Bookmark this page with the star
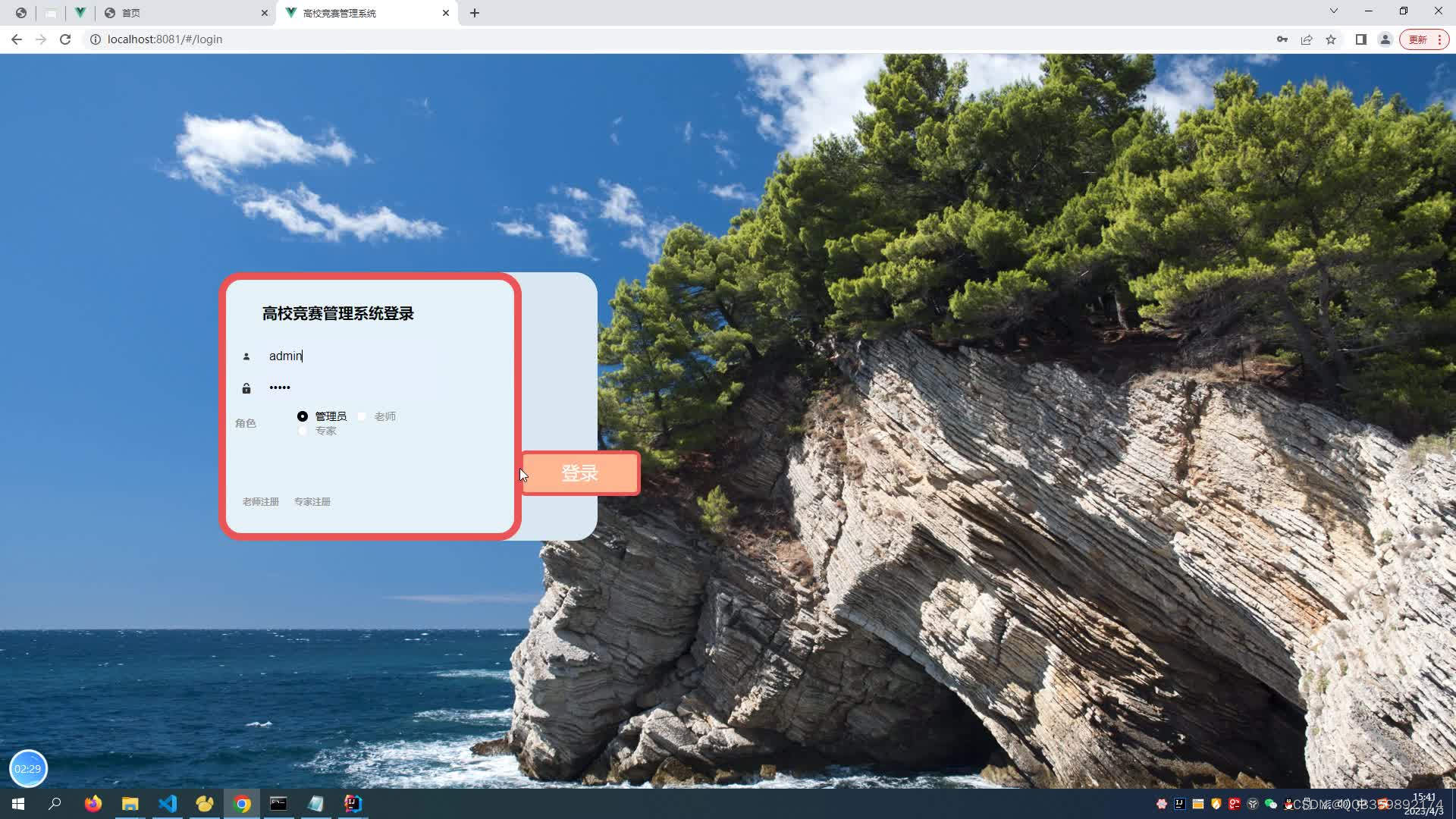1456x819 pixels. (x=1331, y=39)
